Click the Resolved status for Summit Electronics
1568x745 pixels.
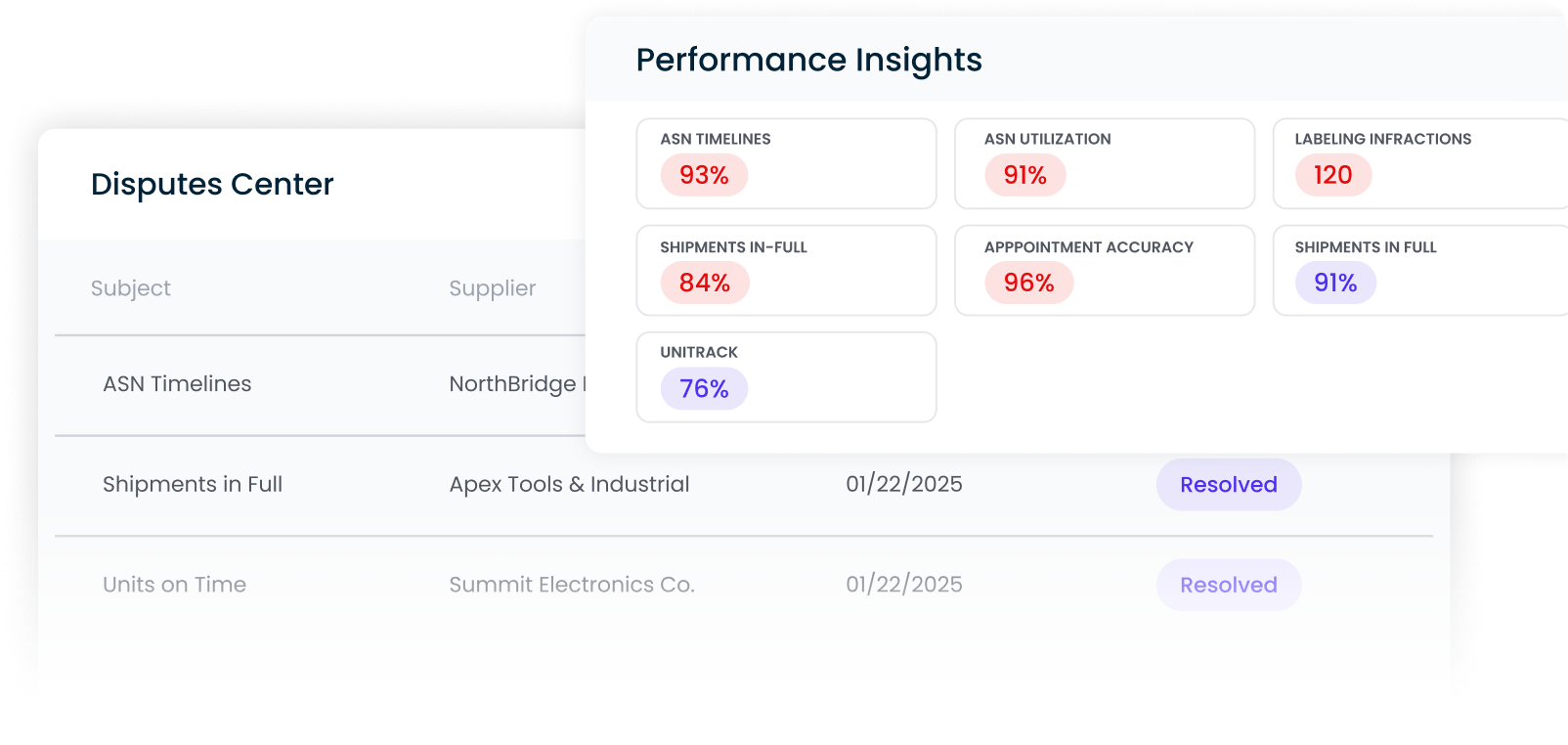point(1228,586)
